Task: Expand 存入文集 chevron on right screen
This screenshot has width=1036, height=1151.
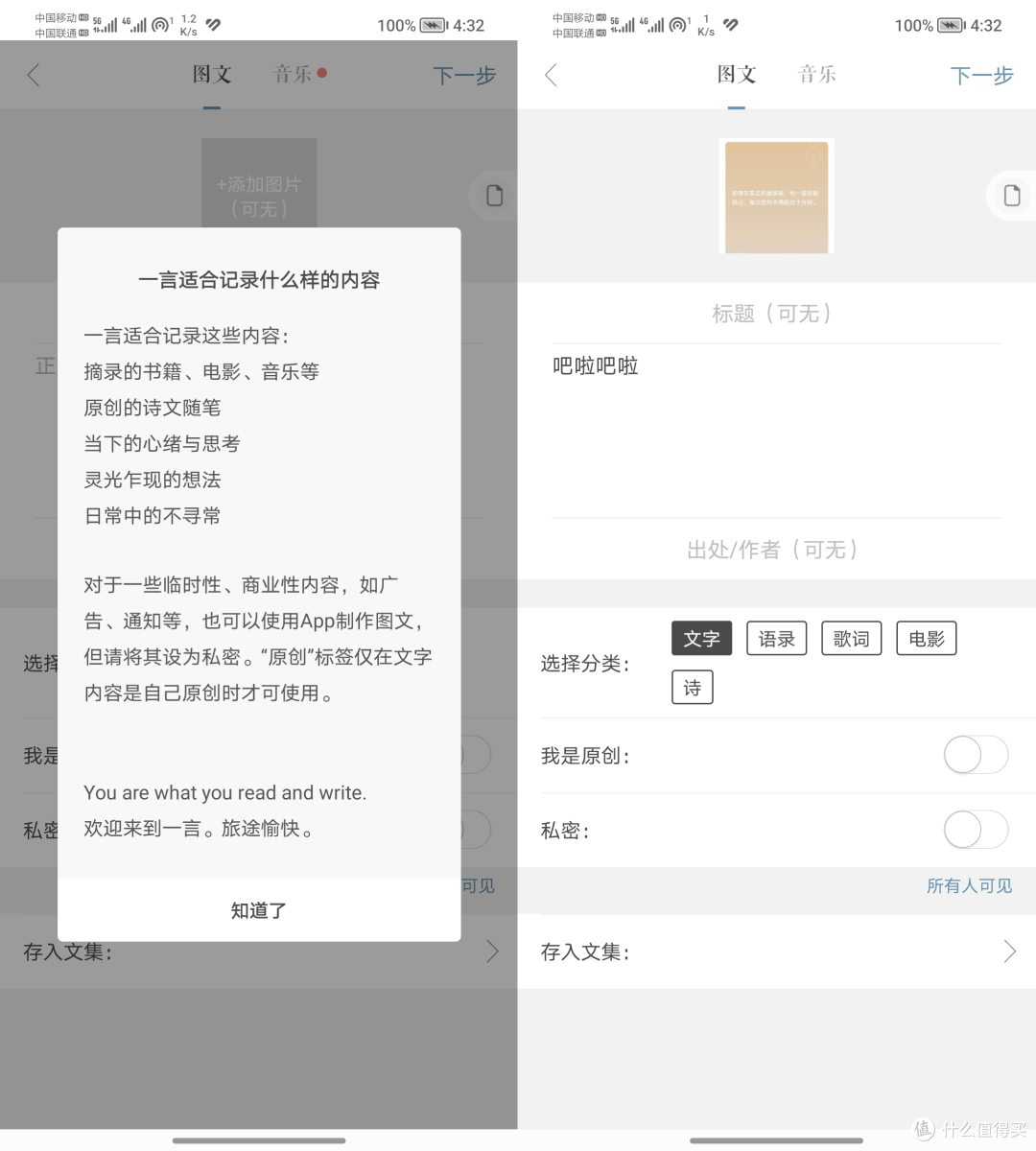Action: pos(1009,951)
